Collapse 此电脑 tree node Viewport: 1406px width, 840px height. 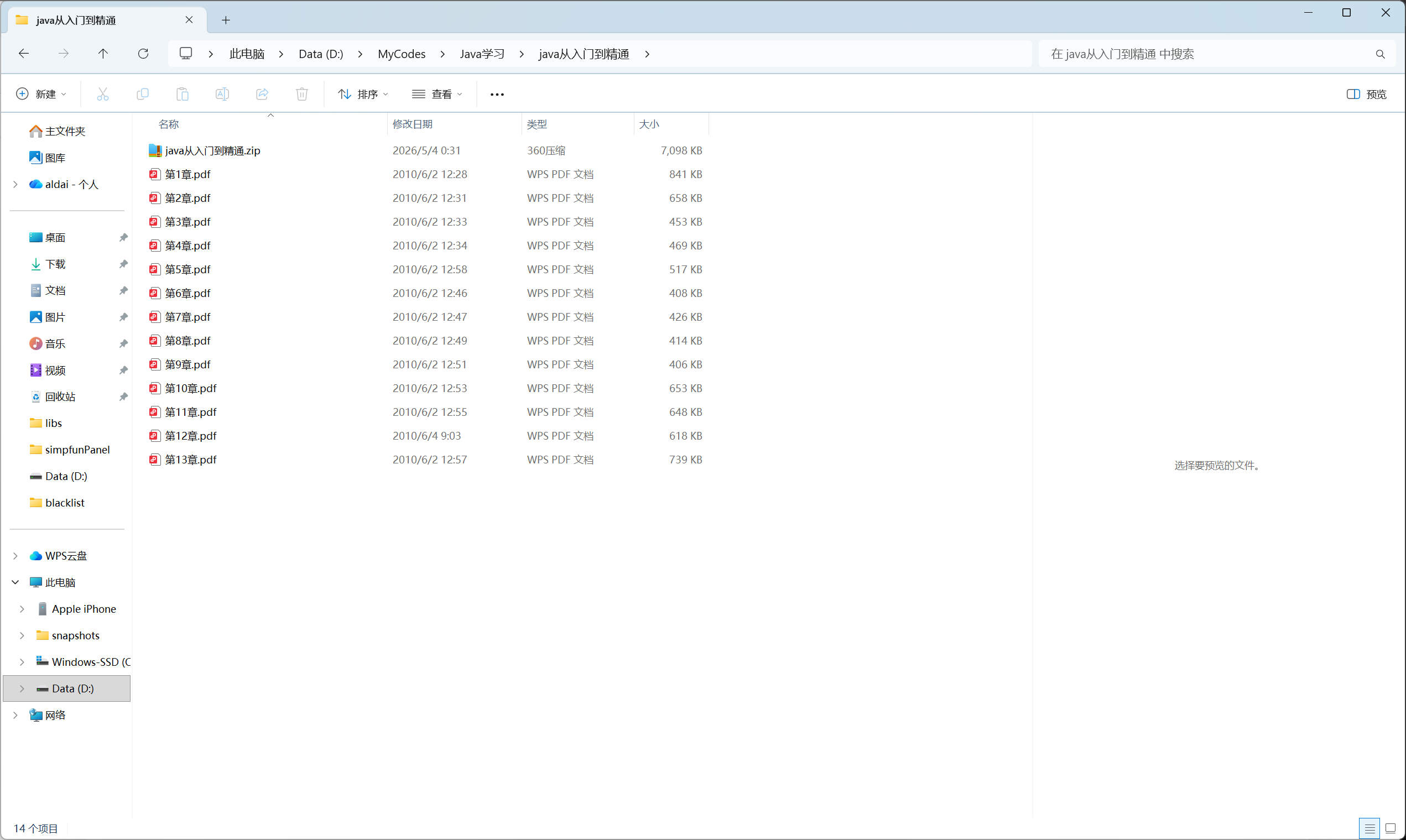click(15, 582)
